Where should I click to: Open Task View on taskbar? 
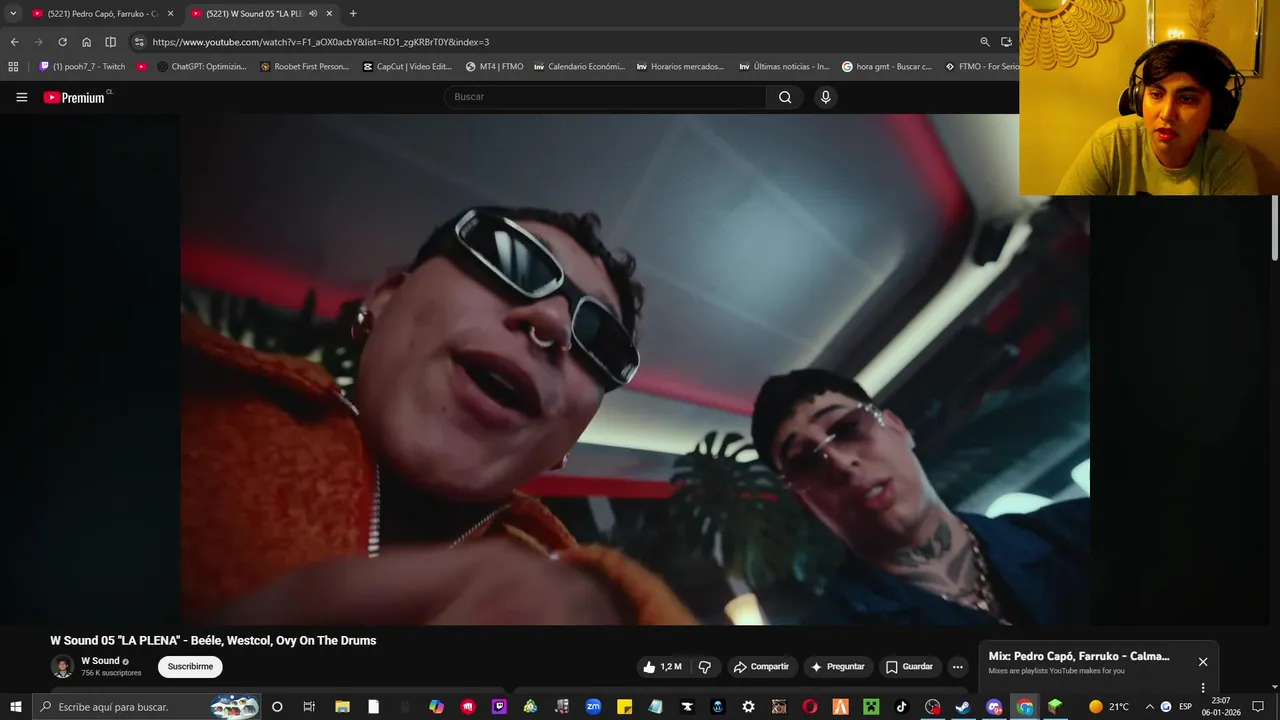309,707
